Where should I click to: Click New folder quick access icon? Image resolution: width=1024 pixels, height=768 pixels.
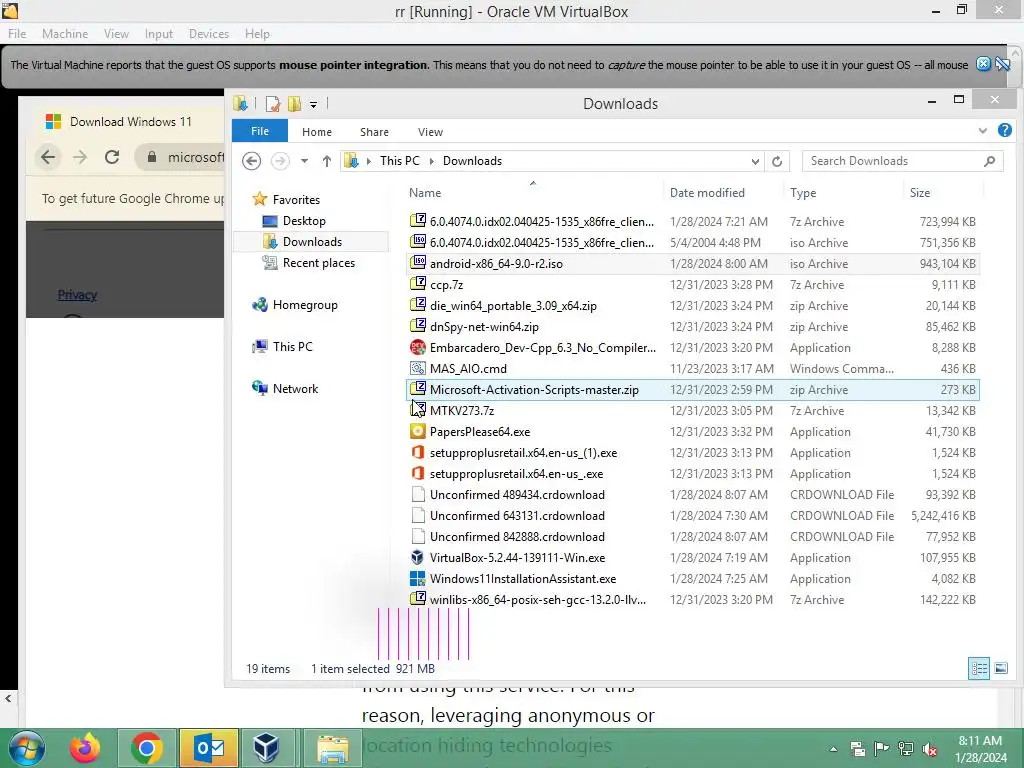295,103
